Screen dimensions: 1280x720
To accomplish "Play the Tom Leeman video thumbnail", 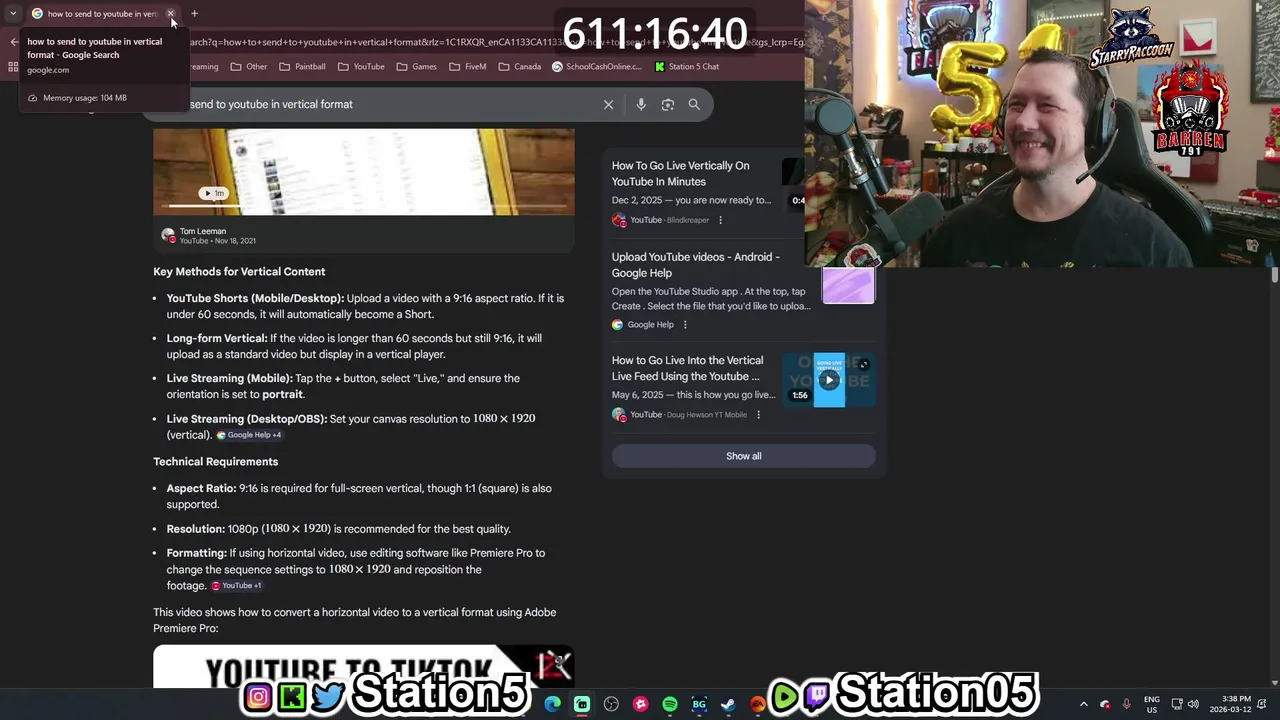I will coord(364,171).
